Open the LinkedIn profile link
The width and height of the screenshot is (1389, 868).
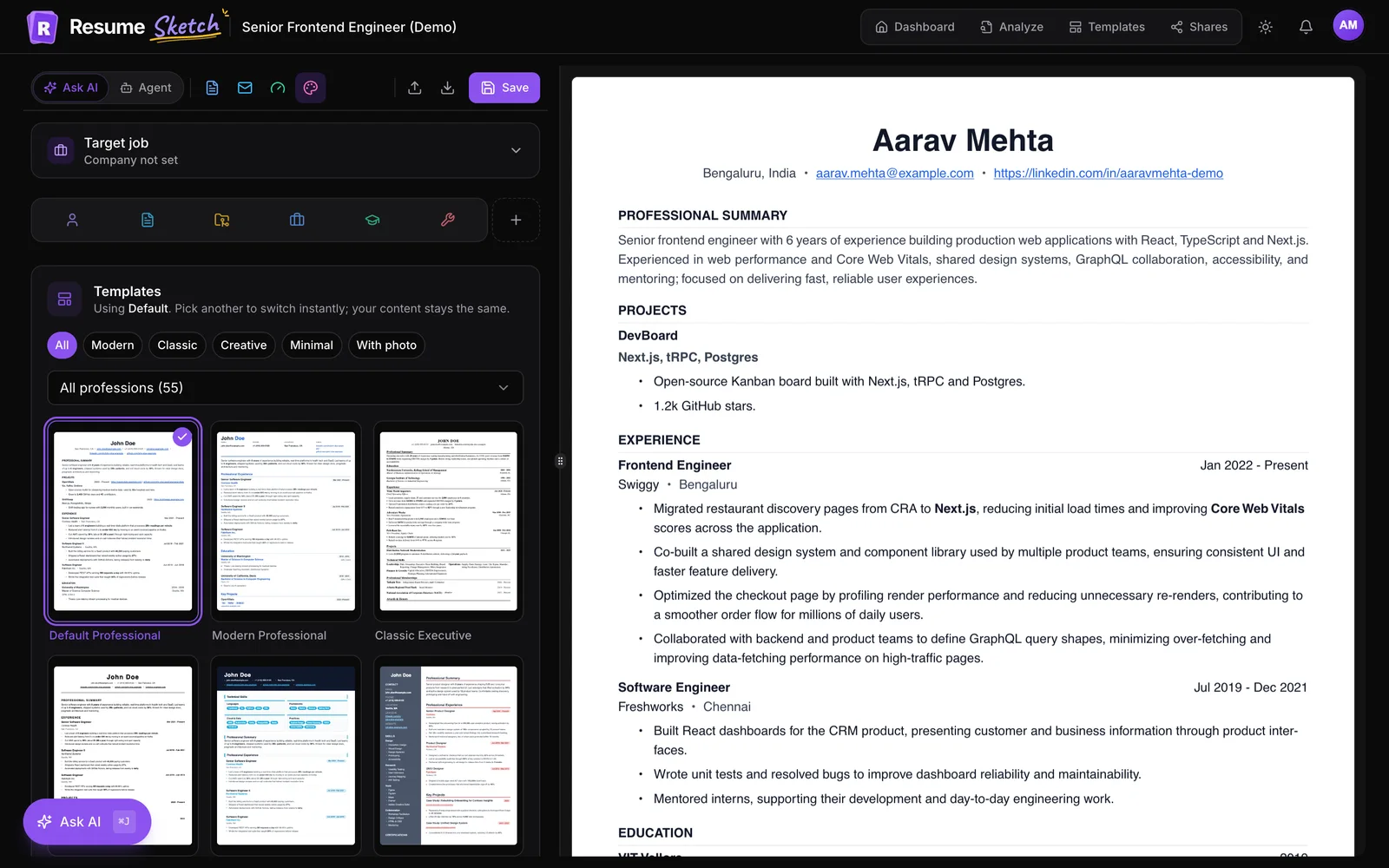click(x=1109, y=174)
